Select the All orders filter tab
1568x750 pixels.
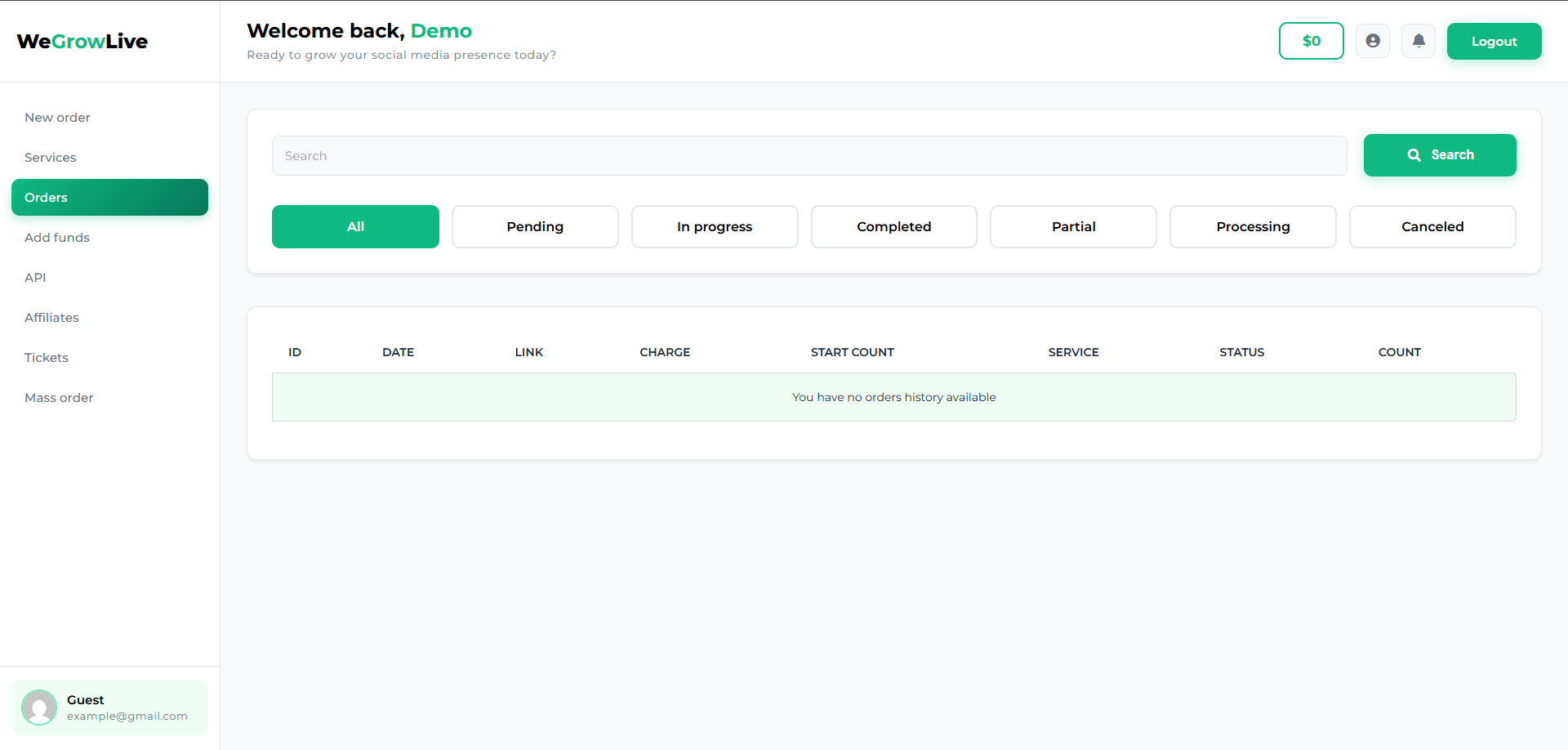point(355,227)
